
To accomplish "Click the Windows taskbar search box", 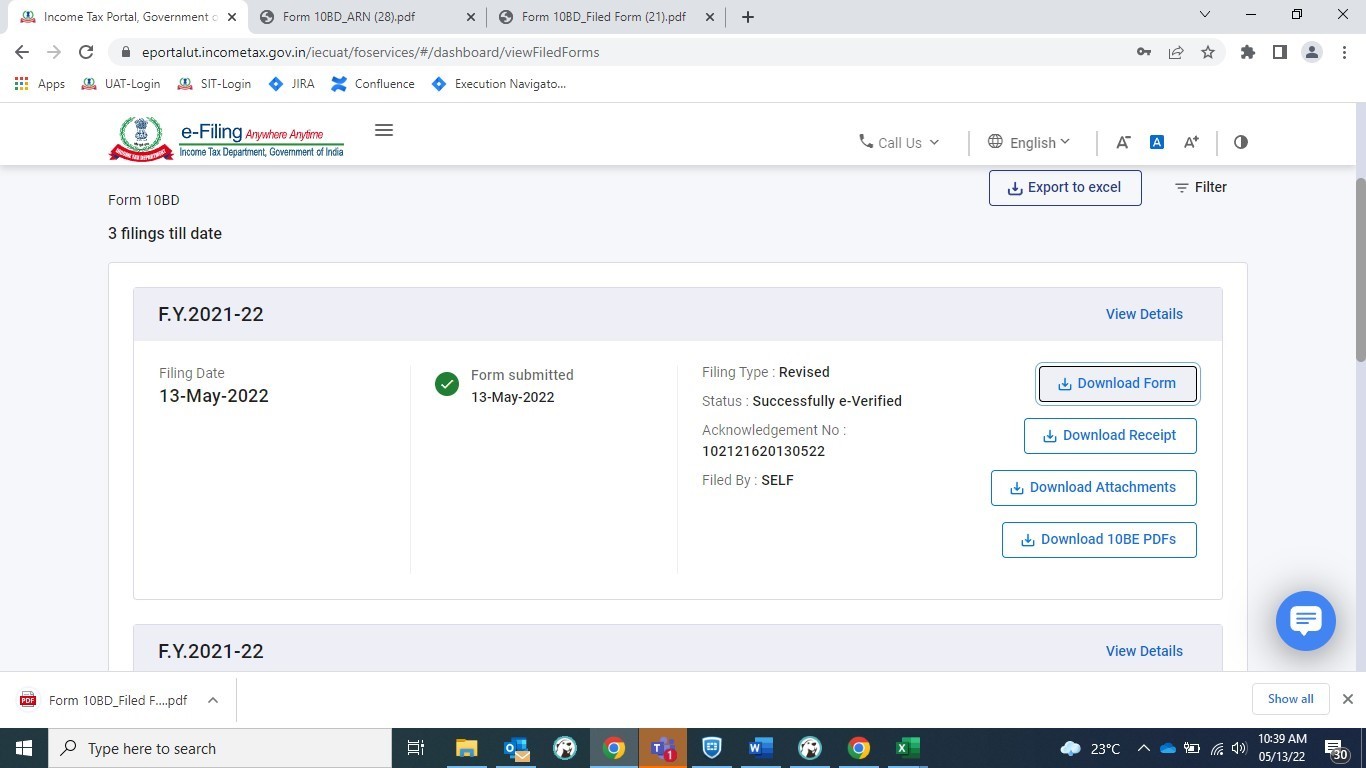I will (x=220, y=748).
